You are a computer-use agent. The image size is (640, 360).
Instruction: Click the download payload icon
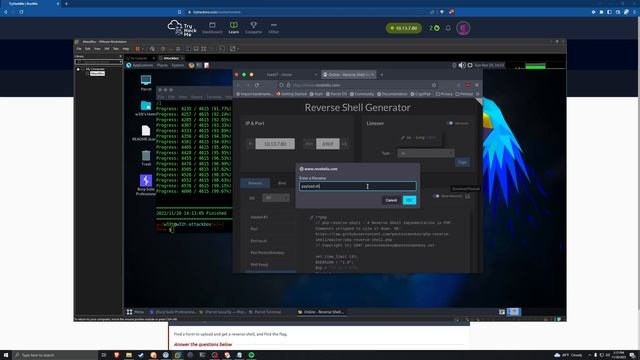(x=467, y=196)
